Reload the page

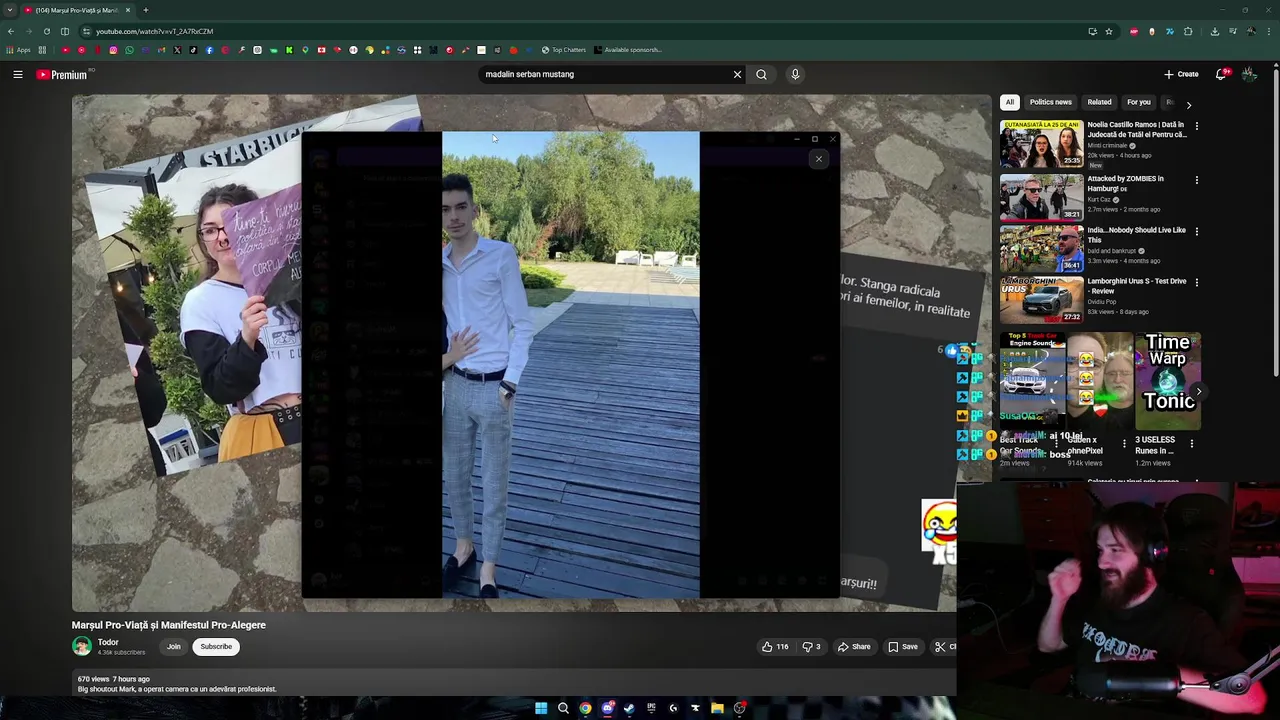[x=46, y=31]
